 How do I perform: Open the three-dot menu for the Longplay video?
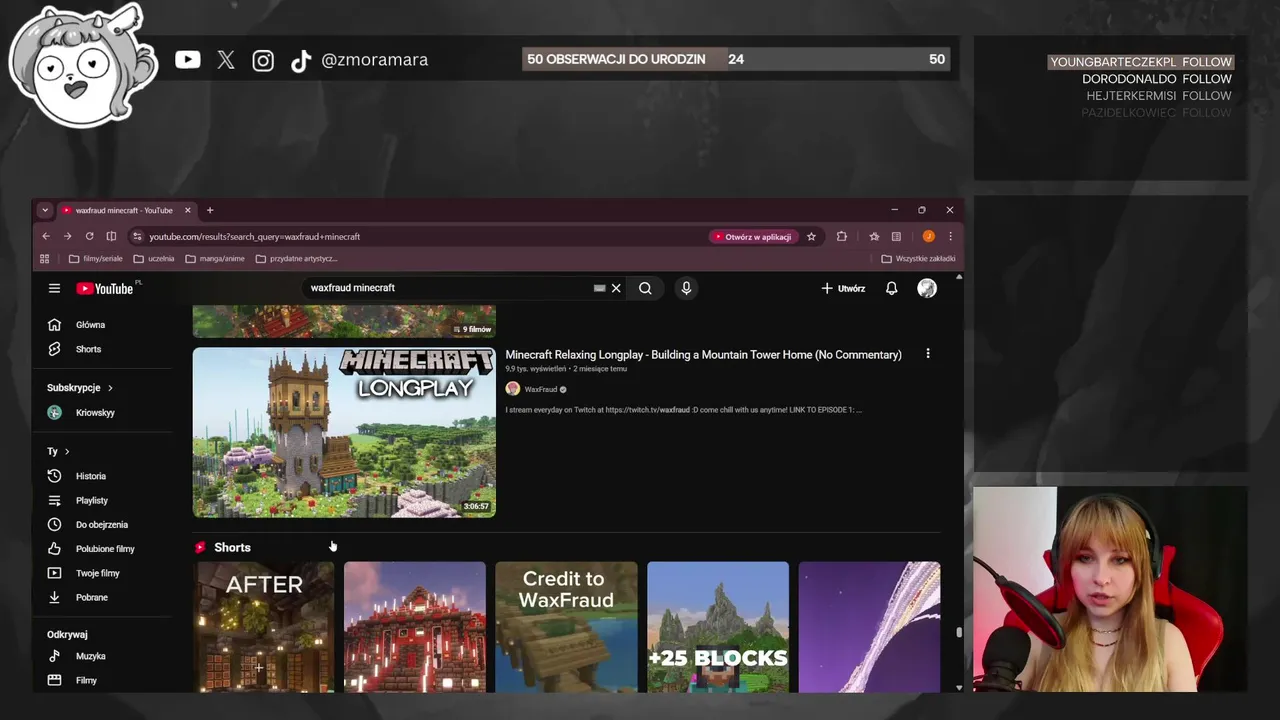[x=928, y=354]
